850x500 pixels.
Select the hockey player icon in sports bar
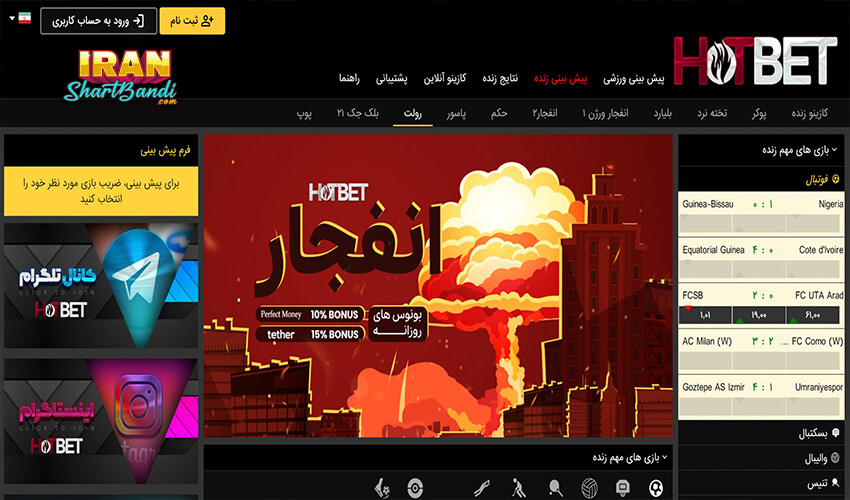click(518, 489)
